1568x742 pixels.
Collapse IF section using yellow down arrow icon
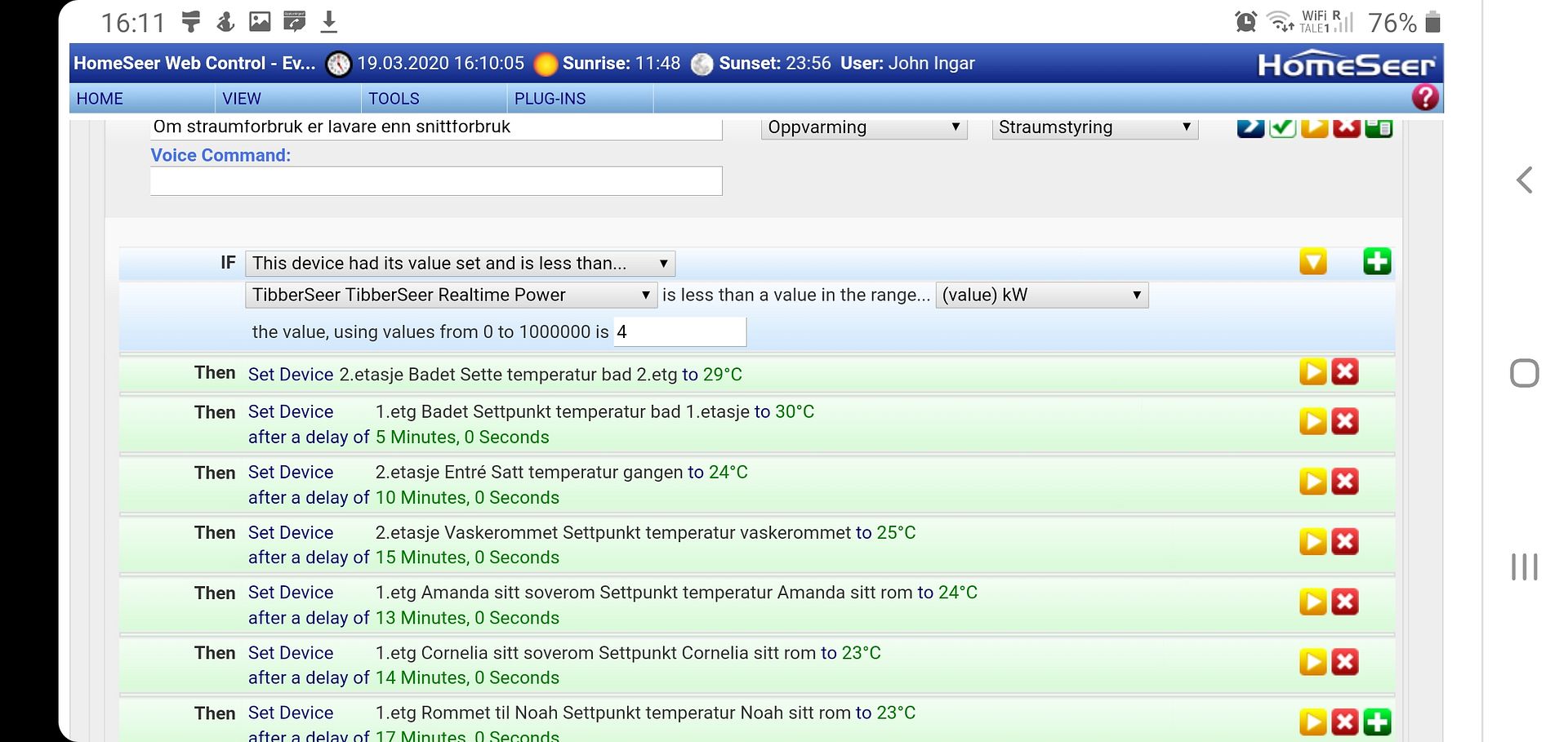pyautogui.click(x=1312, y=261)
